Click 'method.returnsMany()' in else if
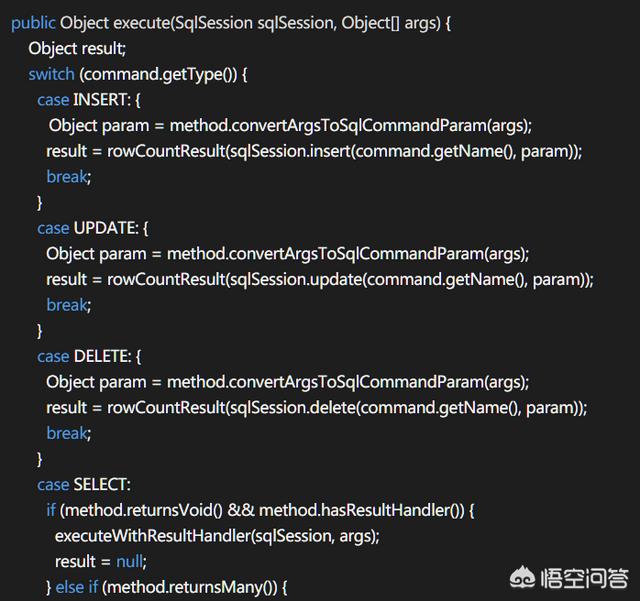This screenshot has height=601, width=640. point(189,588)
